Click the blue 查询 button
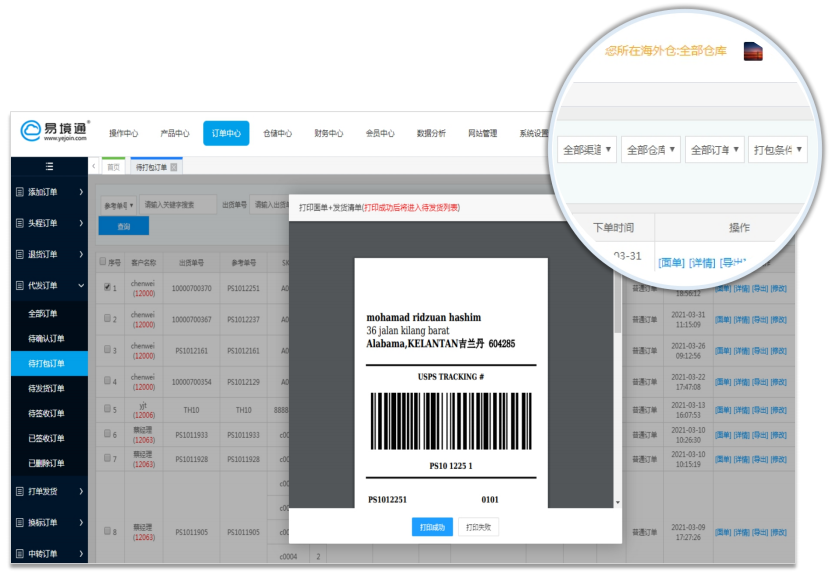This screenshot has height=581, width=832. coord(124,227)
